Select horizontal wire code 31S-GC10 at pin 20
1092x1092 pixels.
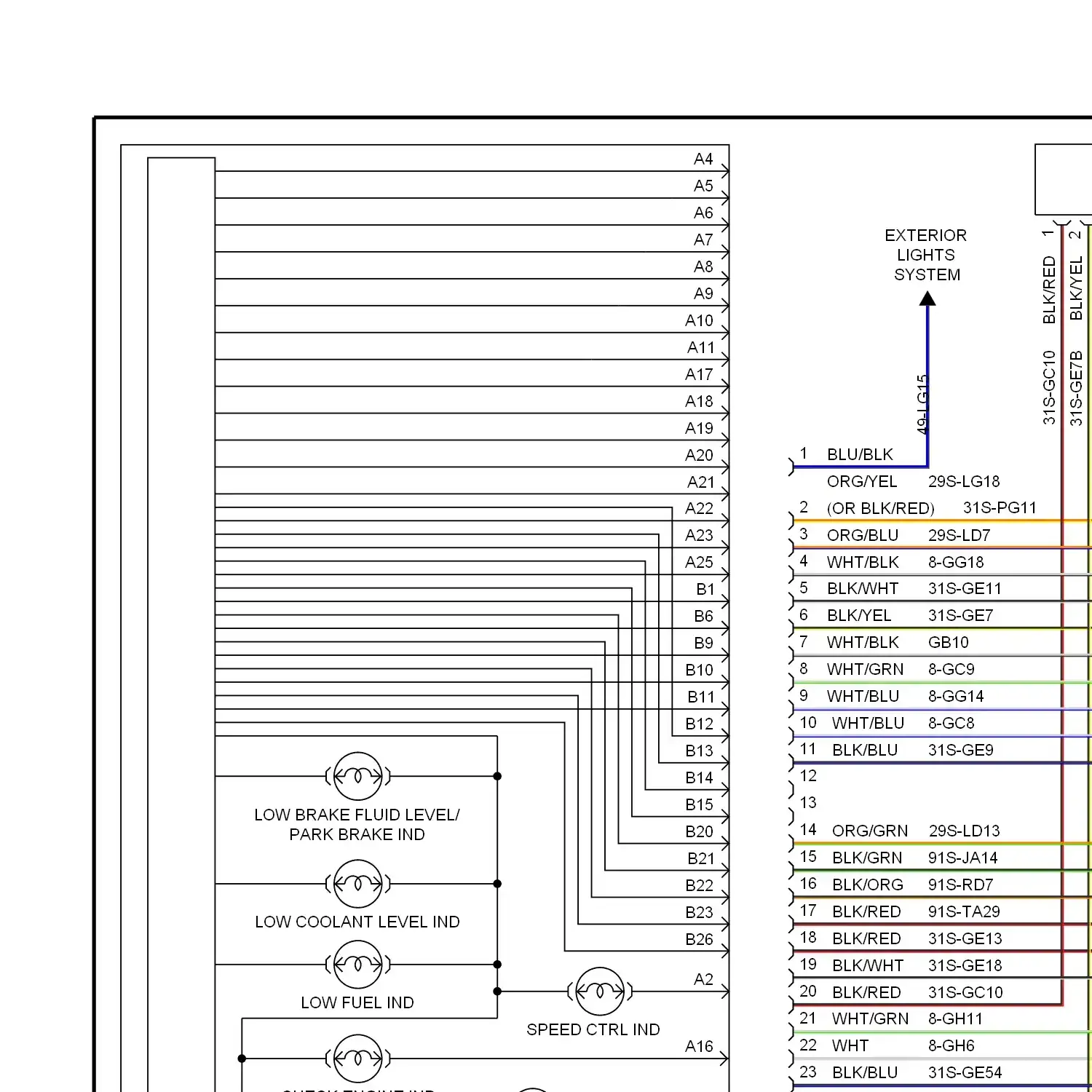(965, 992)
